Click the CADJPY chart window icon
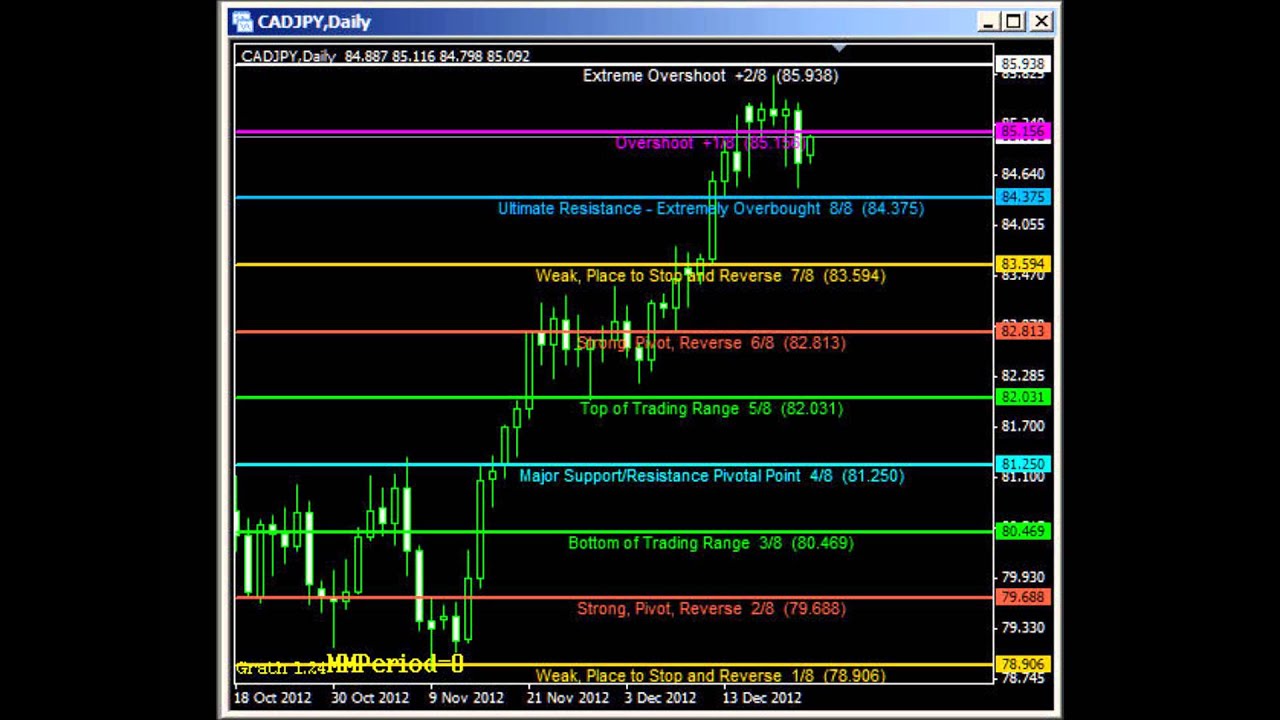The image size is (1280, 720). 241,21
